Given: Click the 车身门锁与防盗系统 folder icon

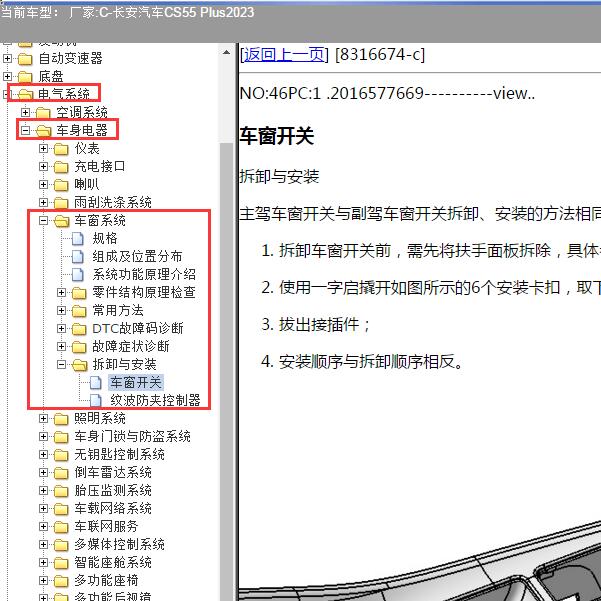Looking at the screenshot, I should [61, 437].
